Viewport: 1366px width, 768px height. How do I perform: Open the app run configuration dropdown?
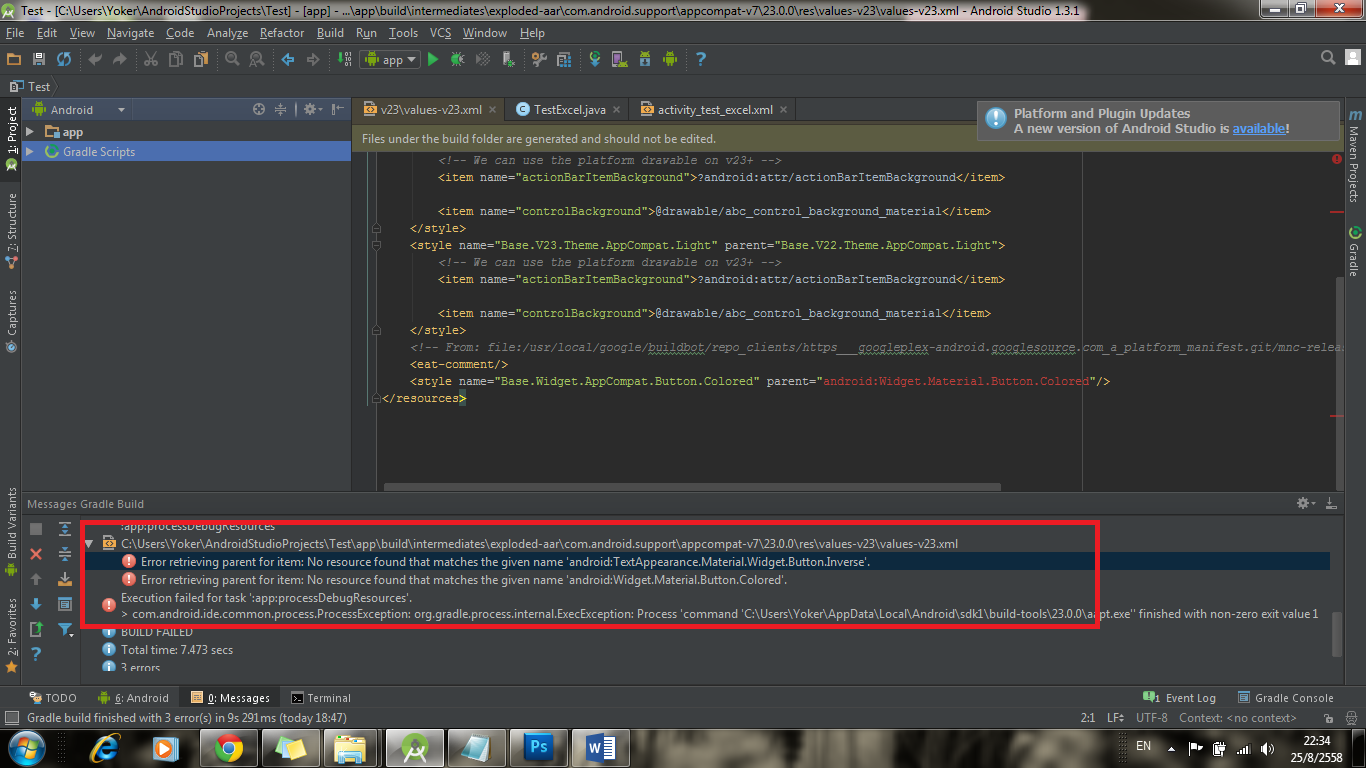tap(389, 60)
